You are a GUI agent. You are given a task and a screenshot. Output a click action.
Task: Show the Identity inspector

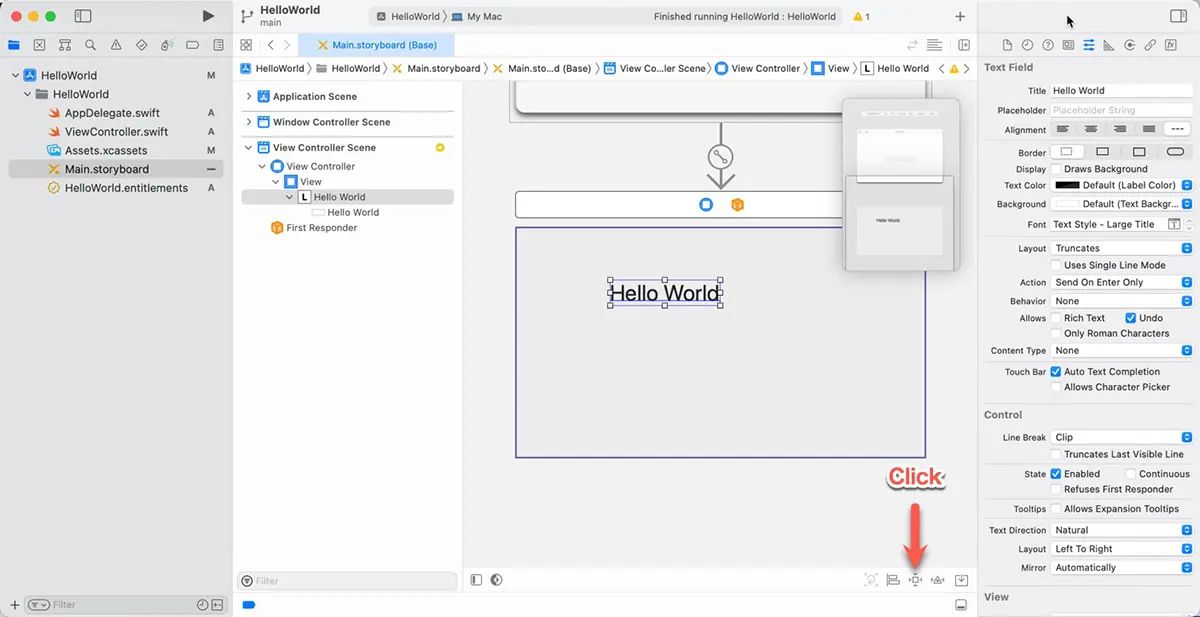click(x=1068, y=45)
